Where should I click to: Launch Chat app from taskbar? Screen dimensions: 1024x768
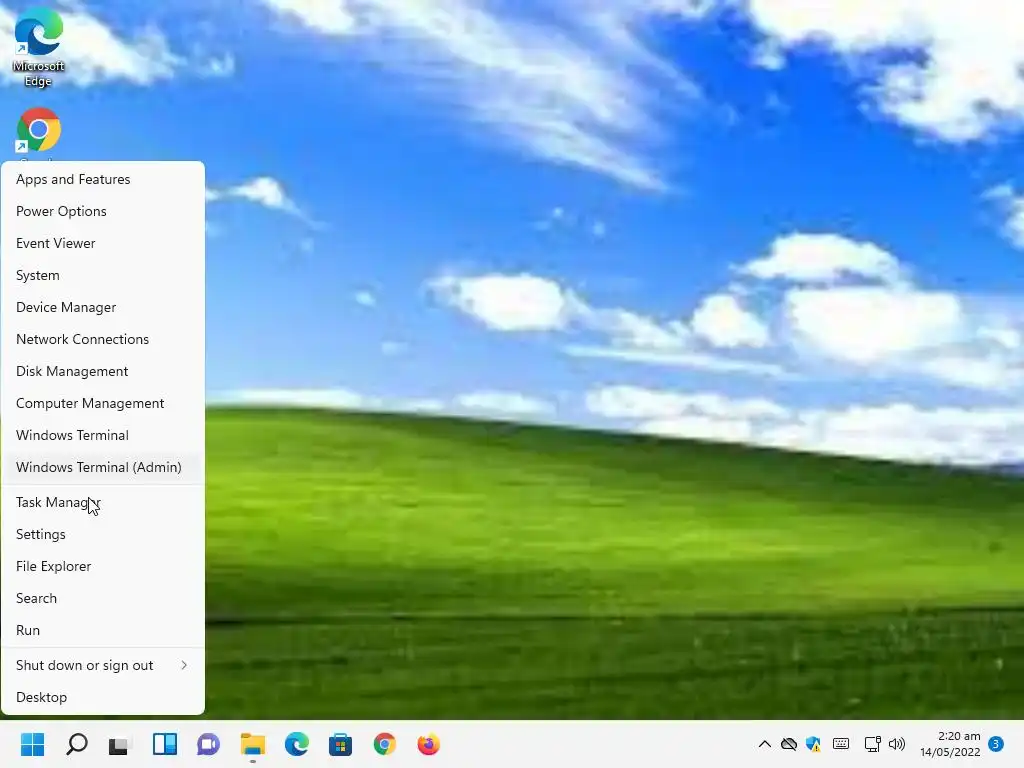[208, 744]
